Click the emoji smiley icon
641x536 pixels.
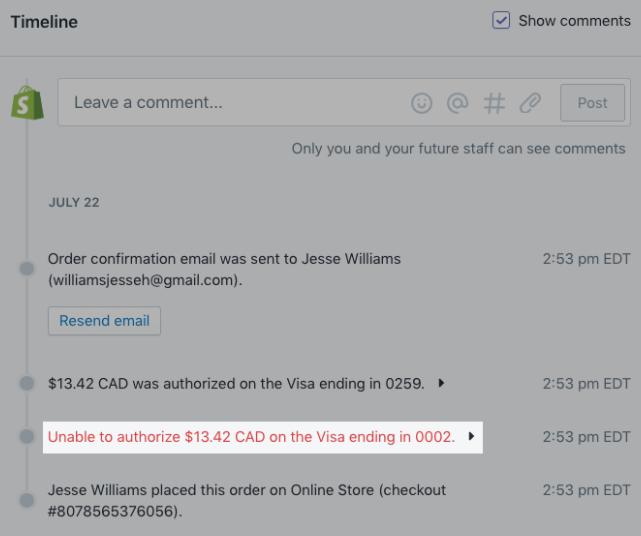tap(421, 103)
